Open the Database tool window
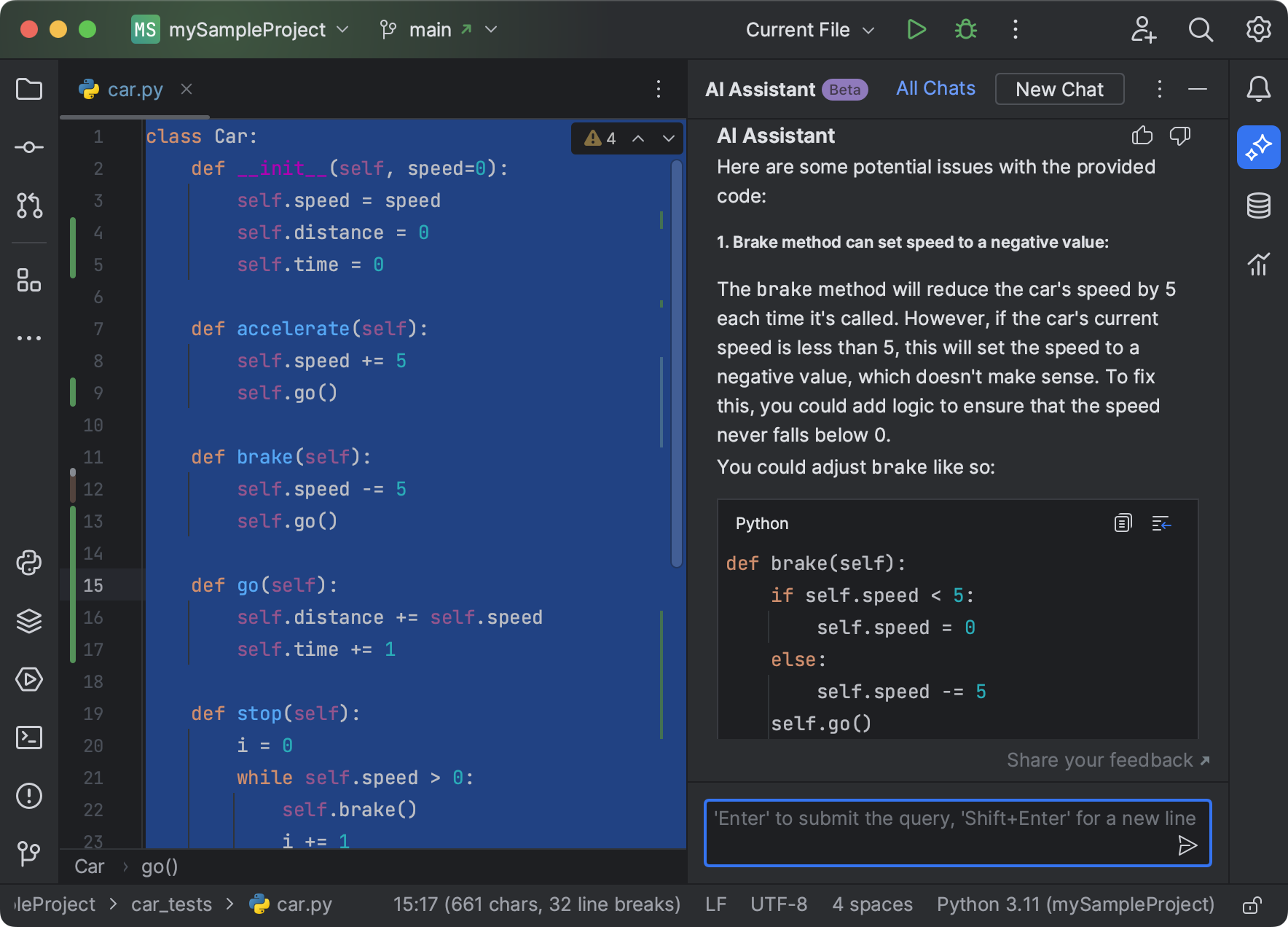 pyautogui.click(x=1258, y=205)
